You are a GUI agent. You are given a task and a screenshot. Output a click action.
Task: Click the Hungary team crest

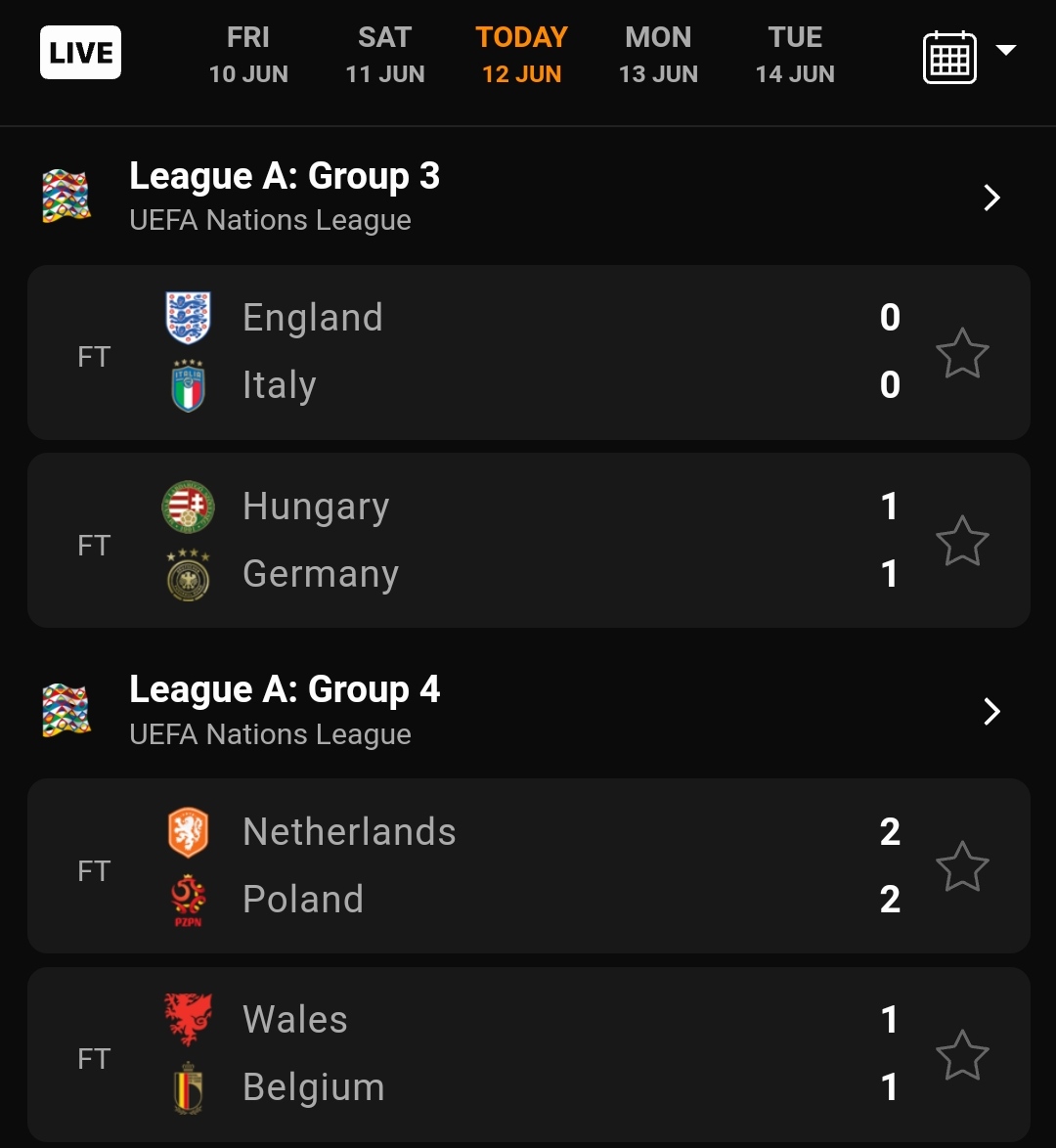point(188,506)
